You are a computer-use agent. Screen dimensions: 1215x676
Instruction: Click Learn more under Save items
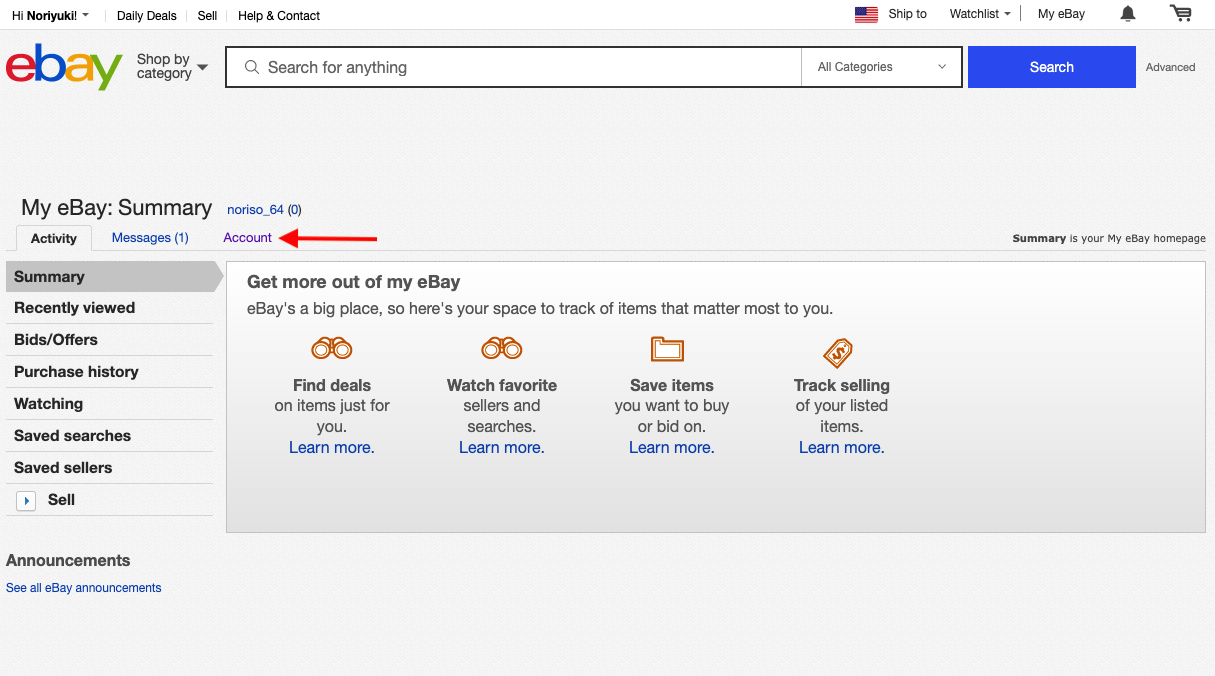672,448
